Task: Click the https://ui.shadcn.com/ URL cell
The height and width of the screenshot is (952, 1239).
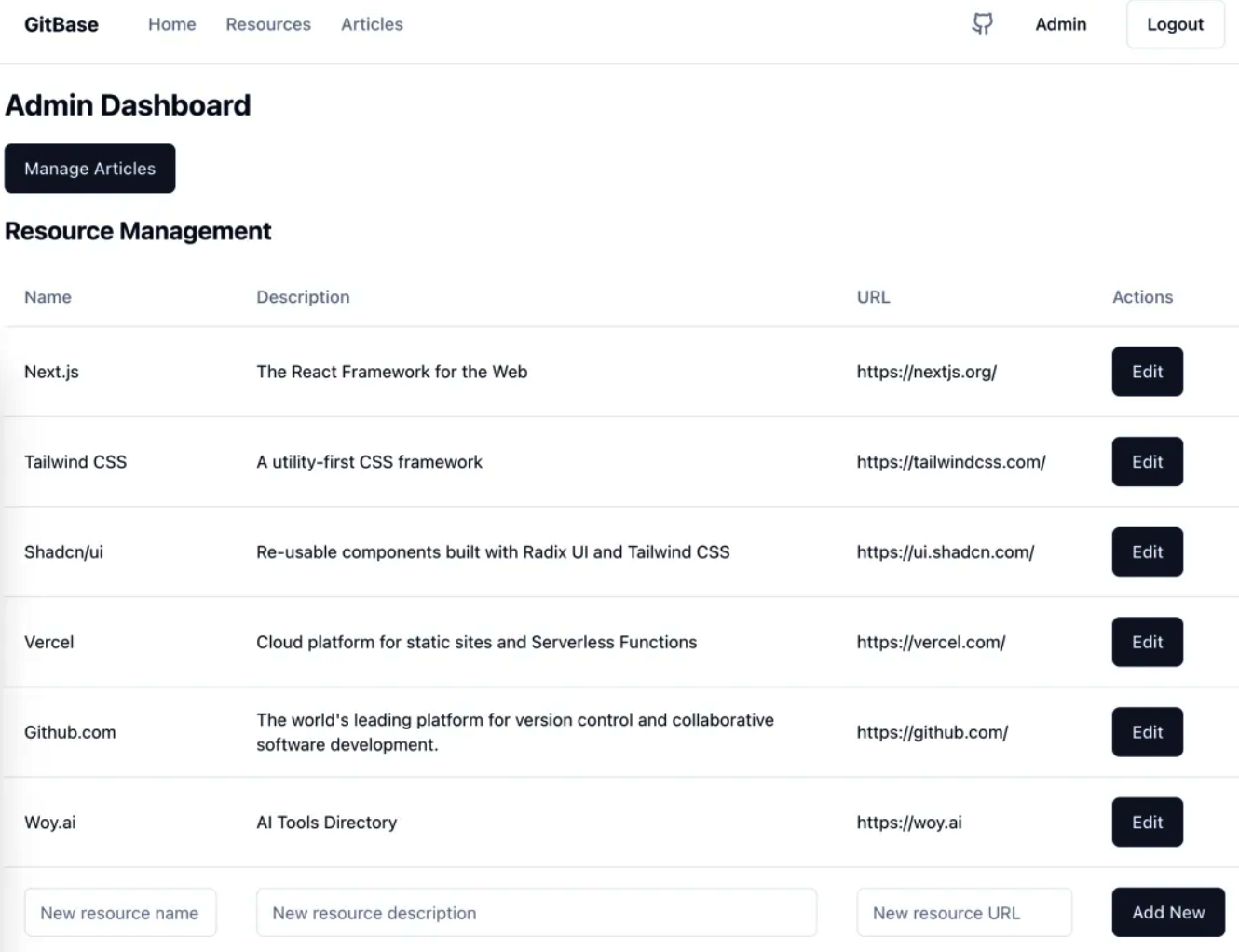Action: point(946,552)
